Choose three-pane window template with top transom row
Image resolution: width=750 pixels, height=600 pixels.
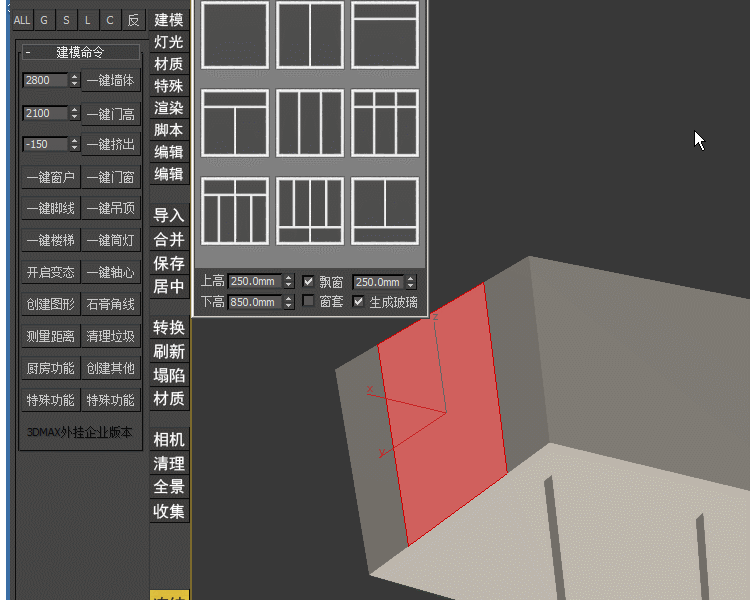tap(385, 123)
